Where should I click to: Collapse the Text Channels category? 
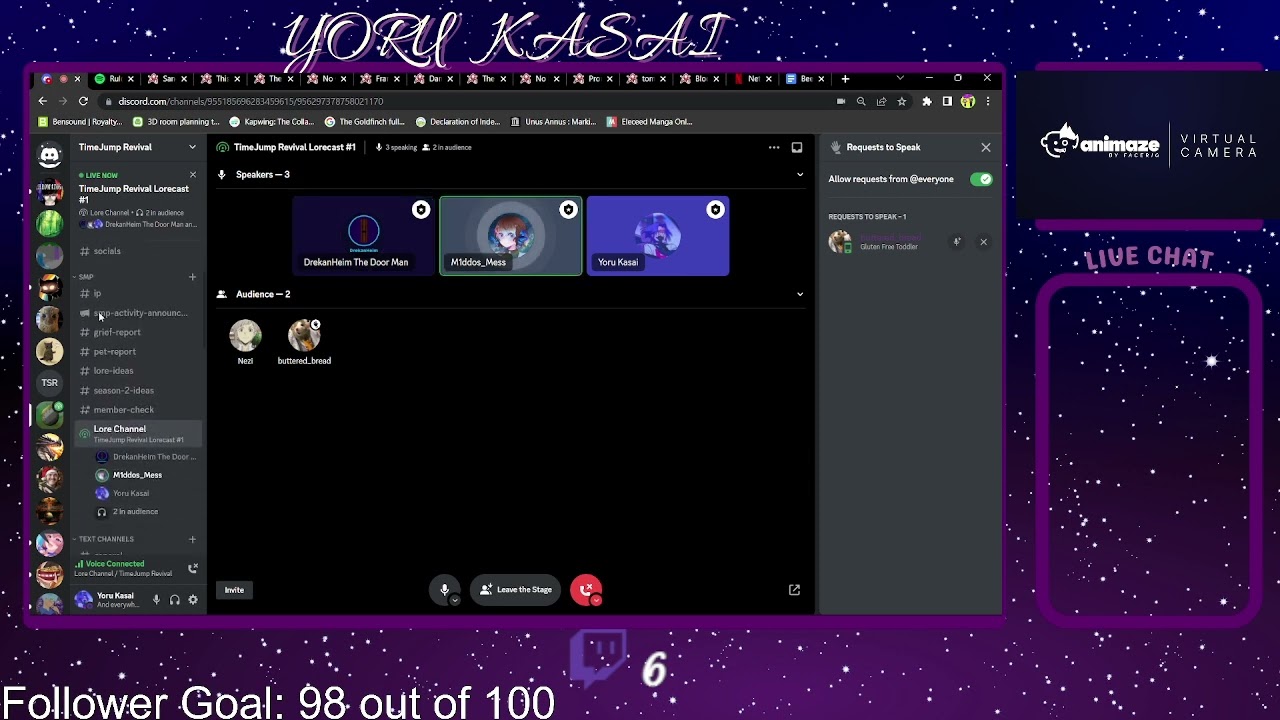click(x=103, y=539)
